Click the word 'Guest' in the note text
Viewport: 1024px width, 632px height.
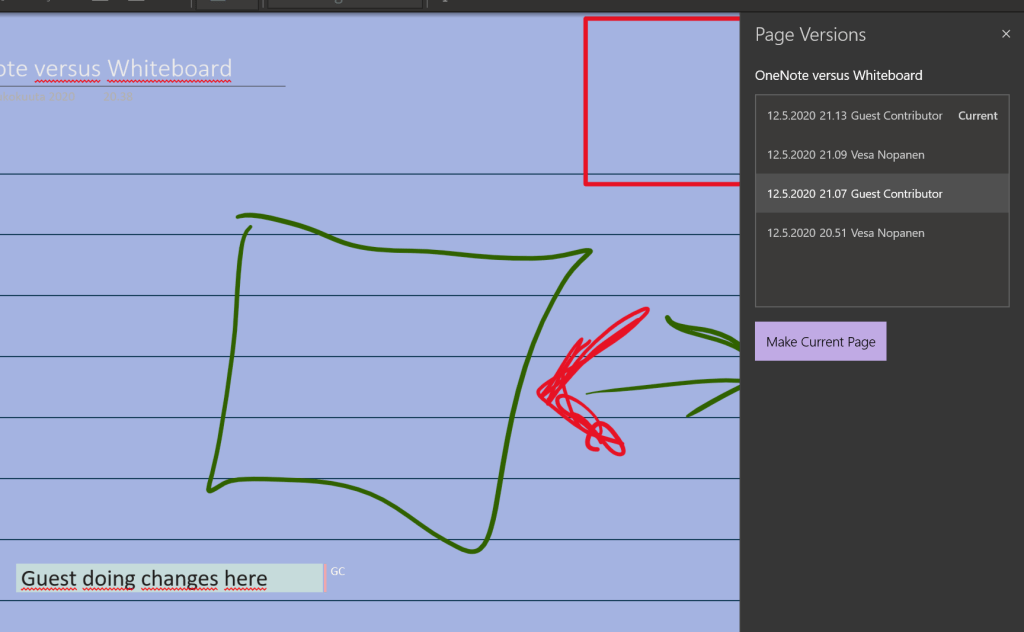click(x=49, y=578)
